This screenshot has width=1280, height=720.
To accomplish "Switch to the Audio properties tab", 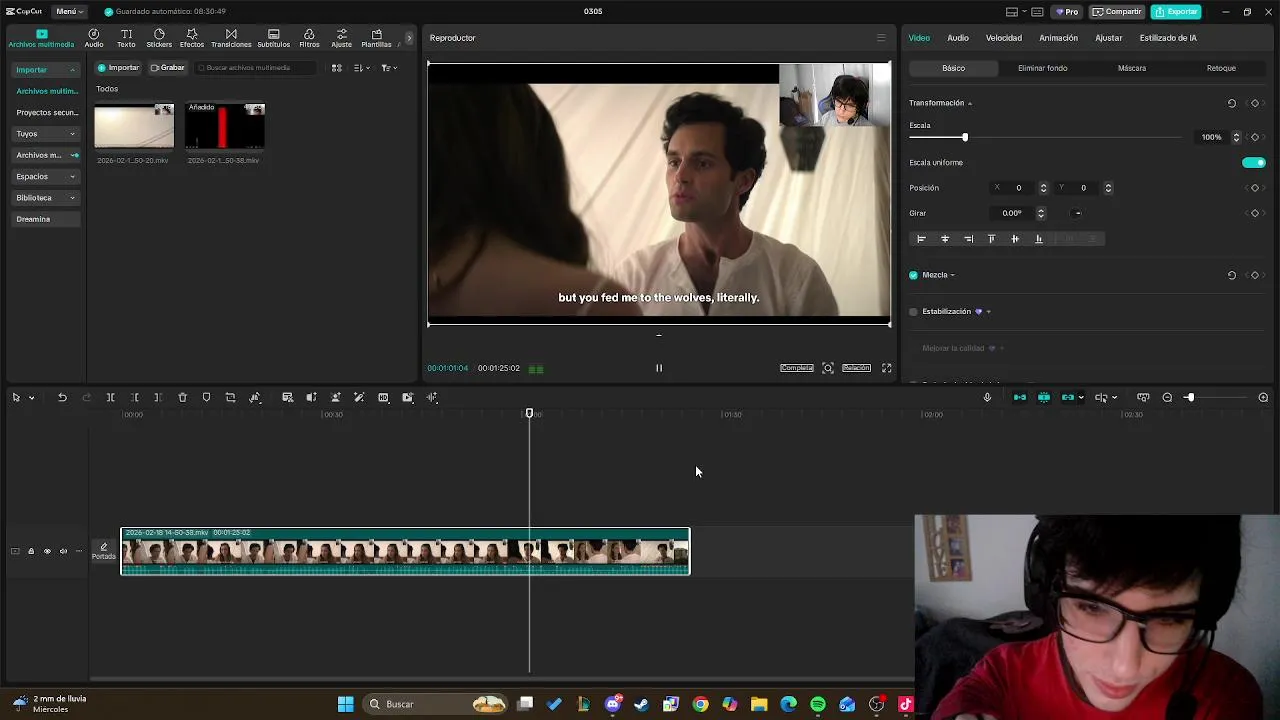I will click(x=958, y=38).
